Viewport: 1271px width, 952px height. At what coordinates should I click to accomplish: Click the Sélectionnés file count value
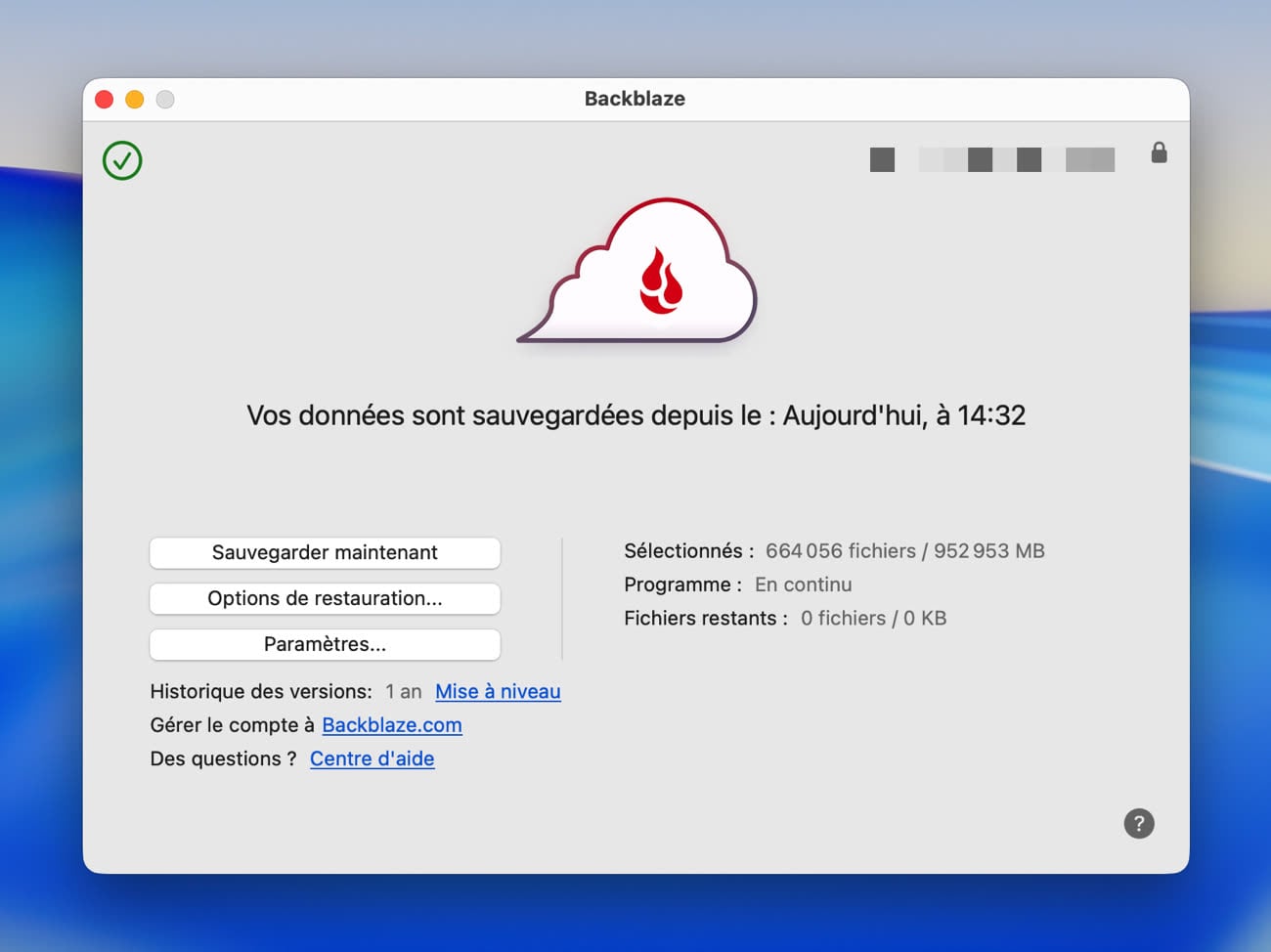904,551
